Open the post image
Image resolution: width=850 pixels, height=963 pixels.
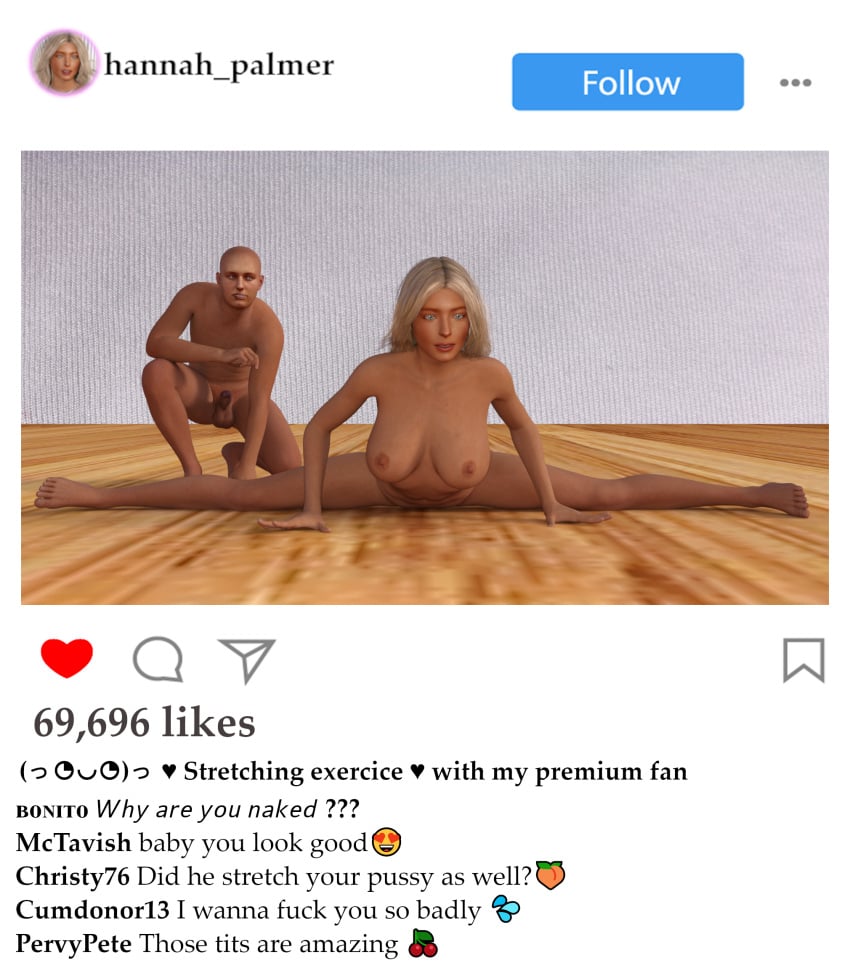pos(425,378)
